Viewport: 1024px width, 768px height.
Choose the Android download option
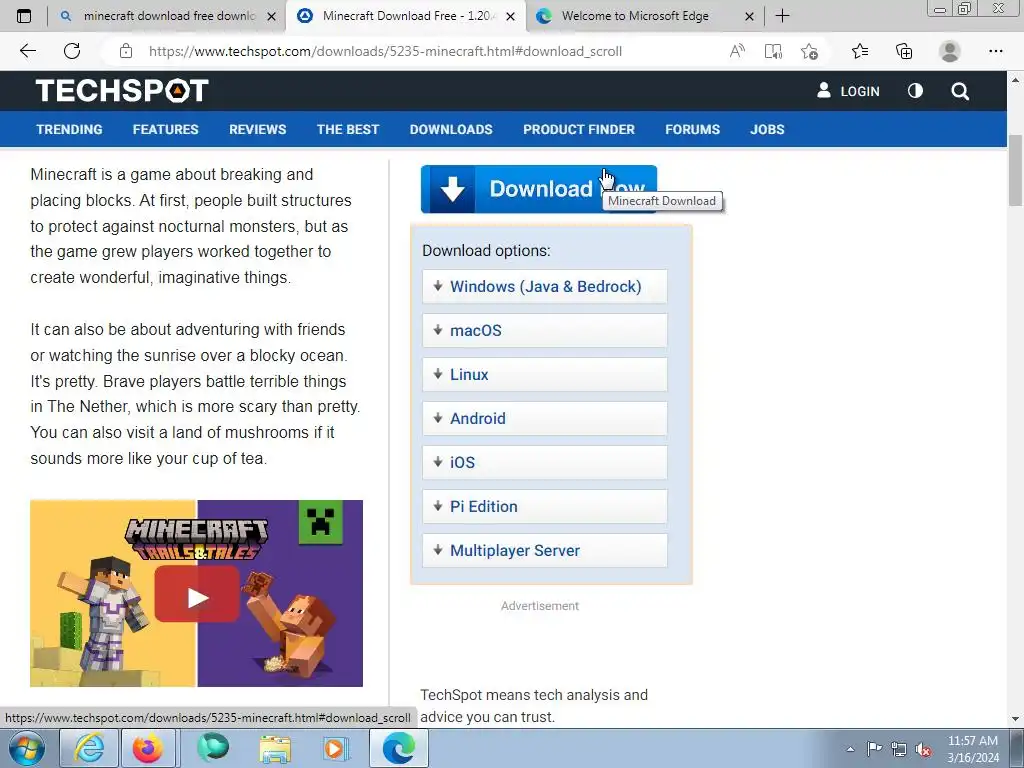coord(545,419)
